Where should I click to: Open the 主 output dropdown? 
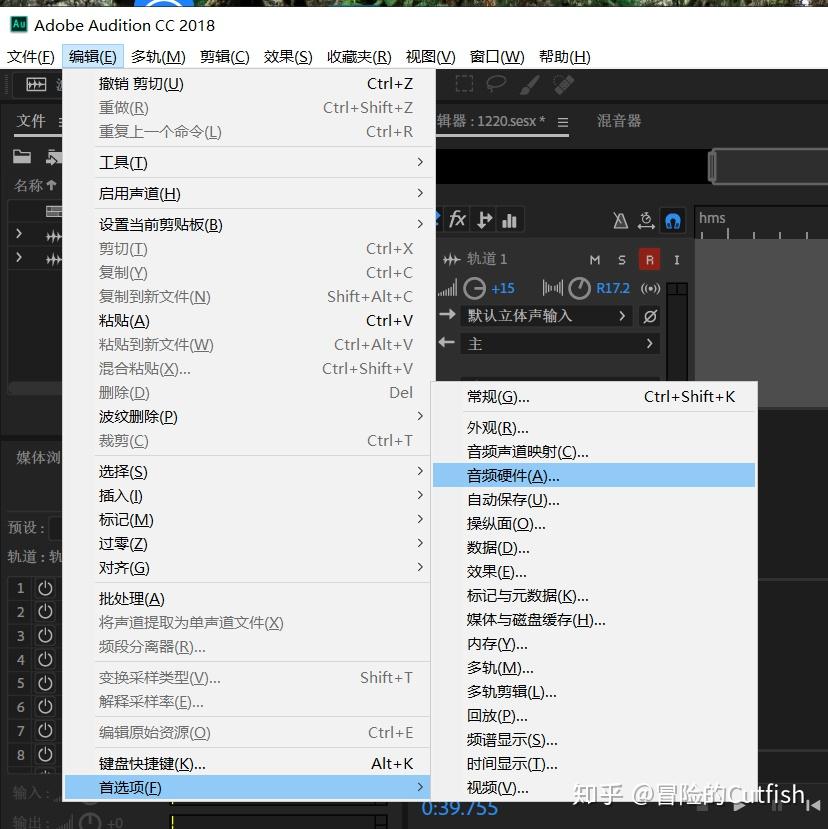(560, 344)
